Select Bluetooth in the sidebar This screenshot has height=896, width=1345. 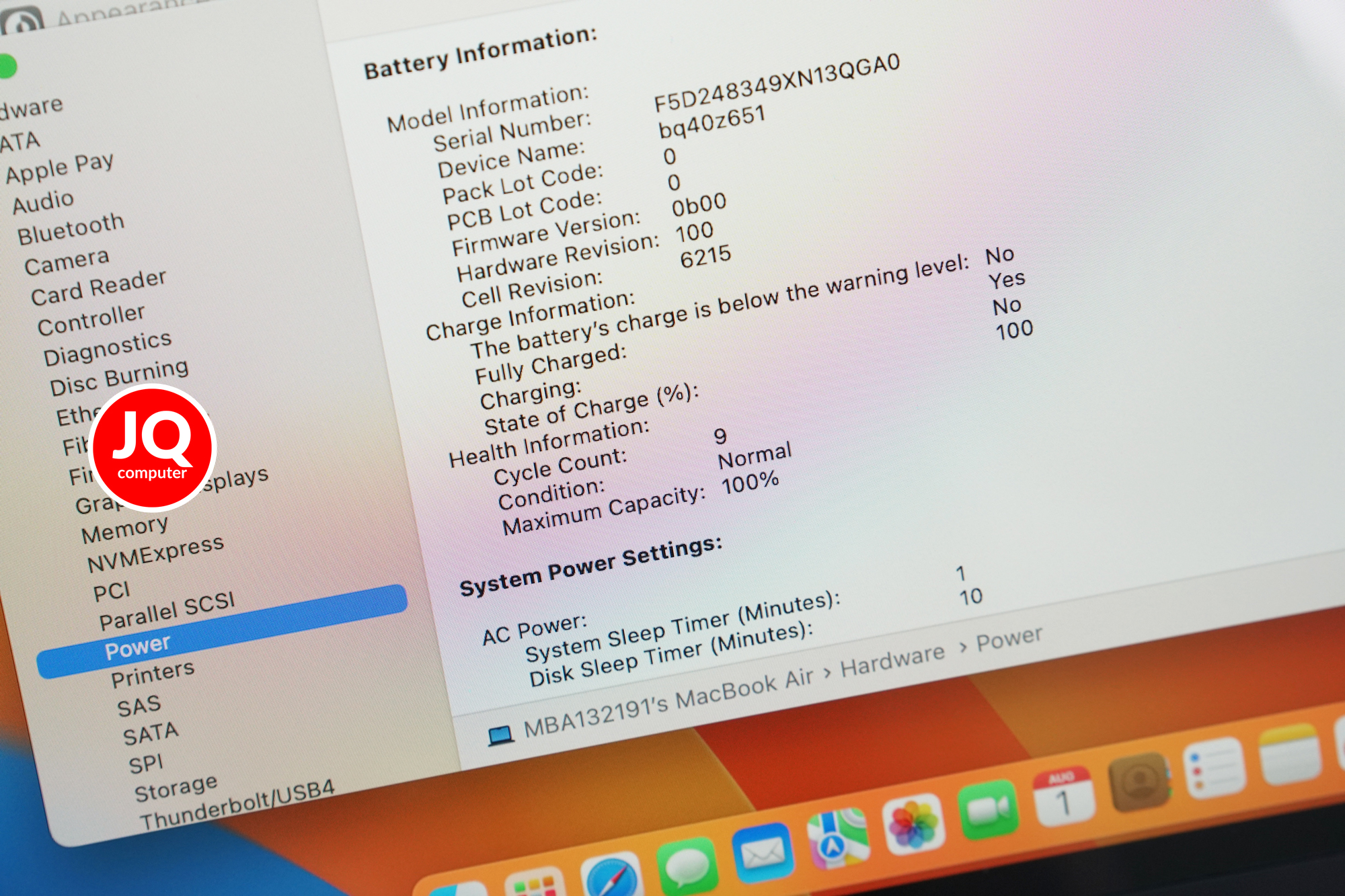71,229
